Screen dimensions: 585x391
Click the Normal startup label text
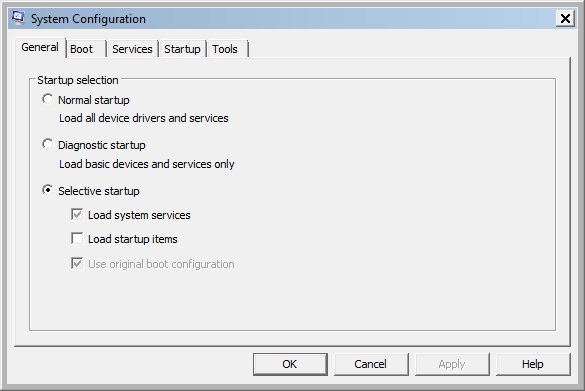click(94, 100)
